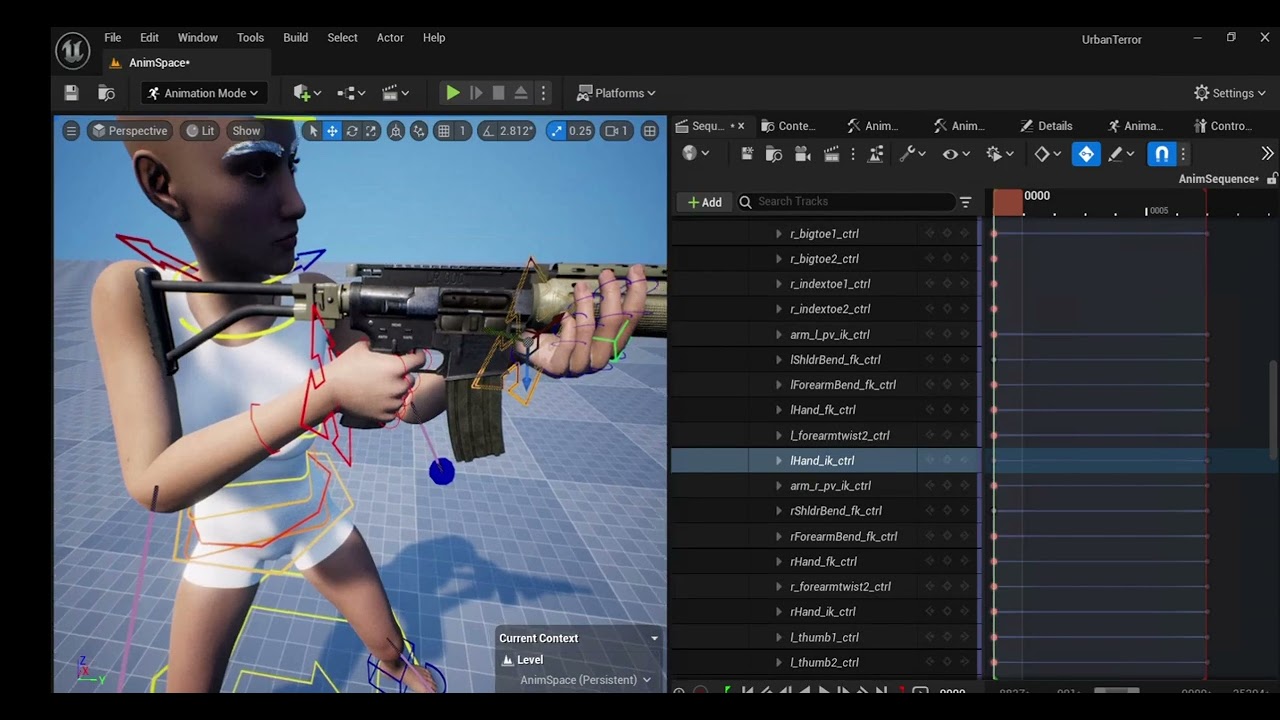The width and height of the screenshot is (1280, 720).
Task: Switch to the Details tab
Action: 1046,126
